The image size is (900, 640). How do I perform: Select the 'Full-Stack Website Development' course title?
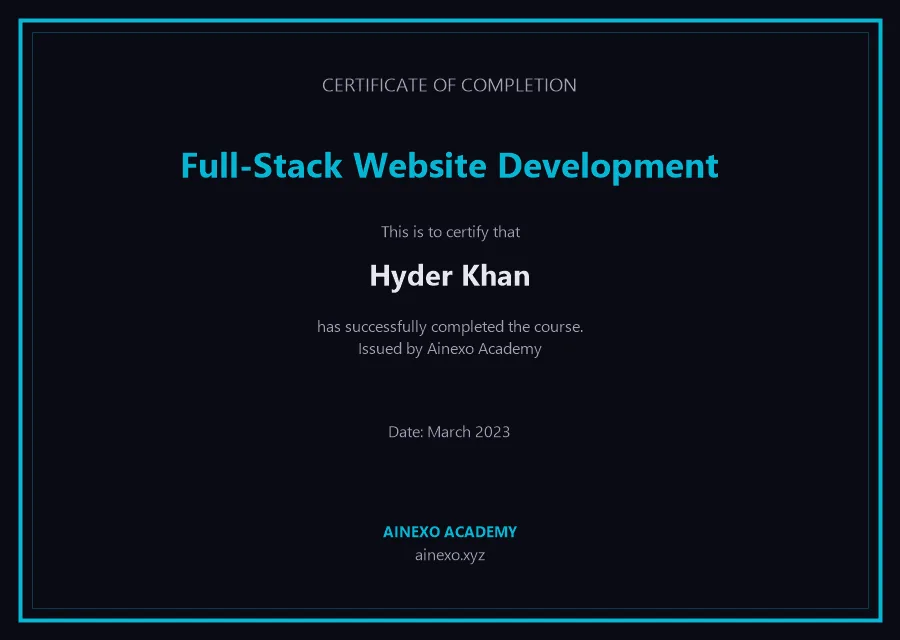click(x=449, y=166)
